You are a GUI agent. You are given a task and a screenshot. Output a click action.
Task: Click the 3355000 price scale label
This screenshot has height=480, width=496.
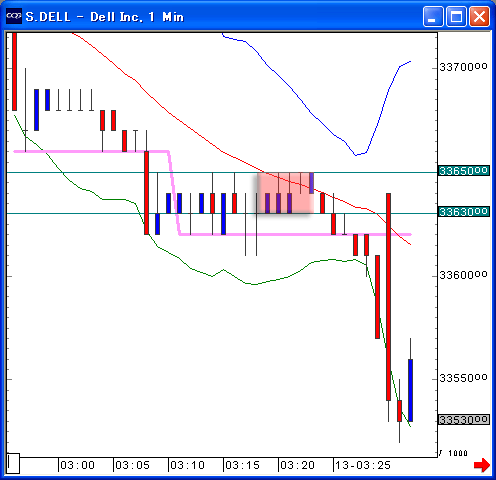[x=463, y=378]
